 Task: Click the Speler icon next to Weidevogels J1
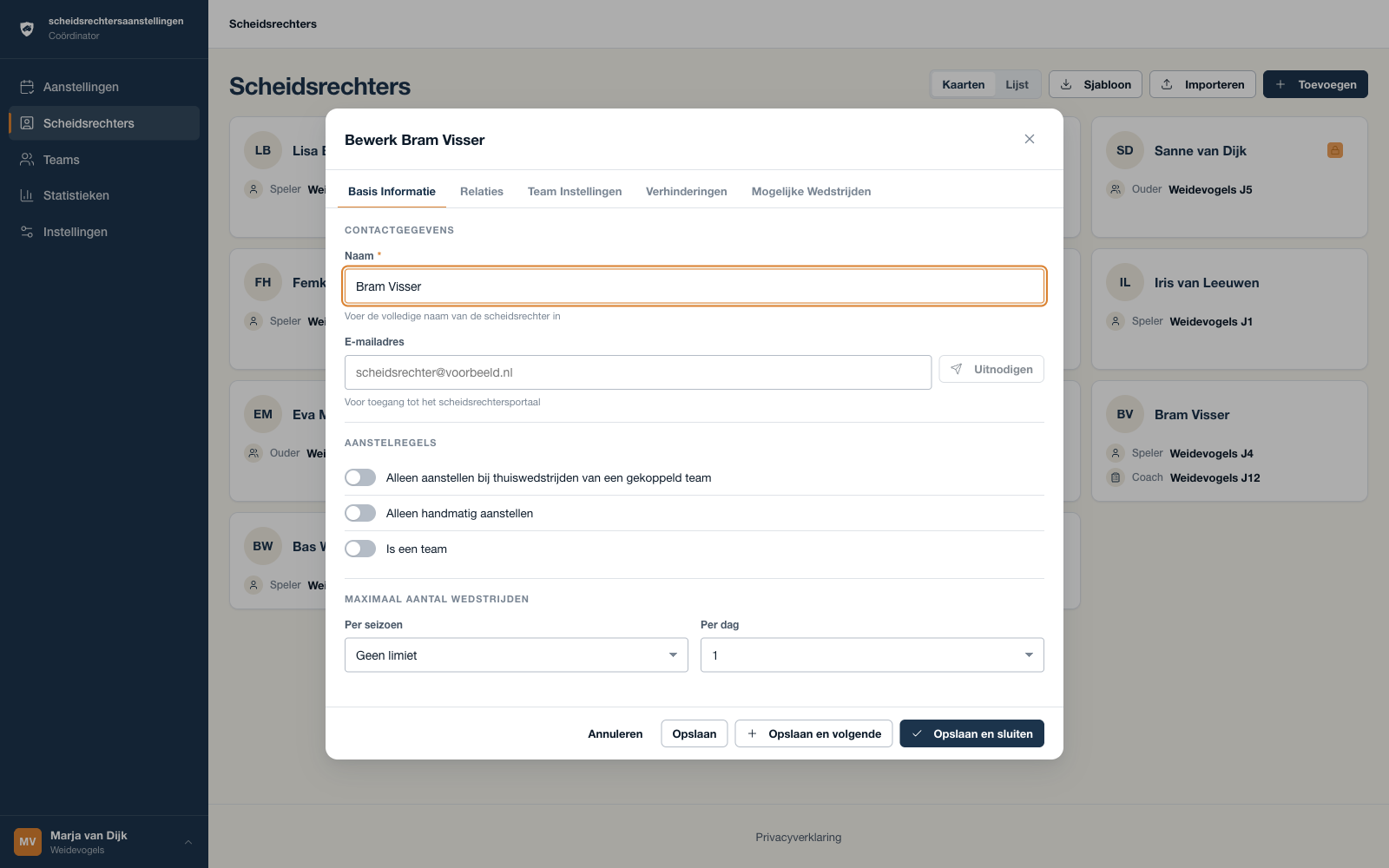(x=1116, y=321)
